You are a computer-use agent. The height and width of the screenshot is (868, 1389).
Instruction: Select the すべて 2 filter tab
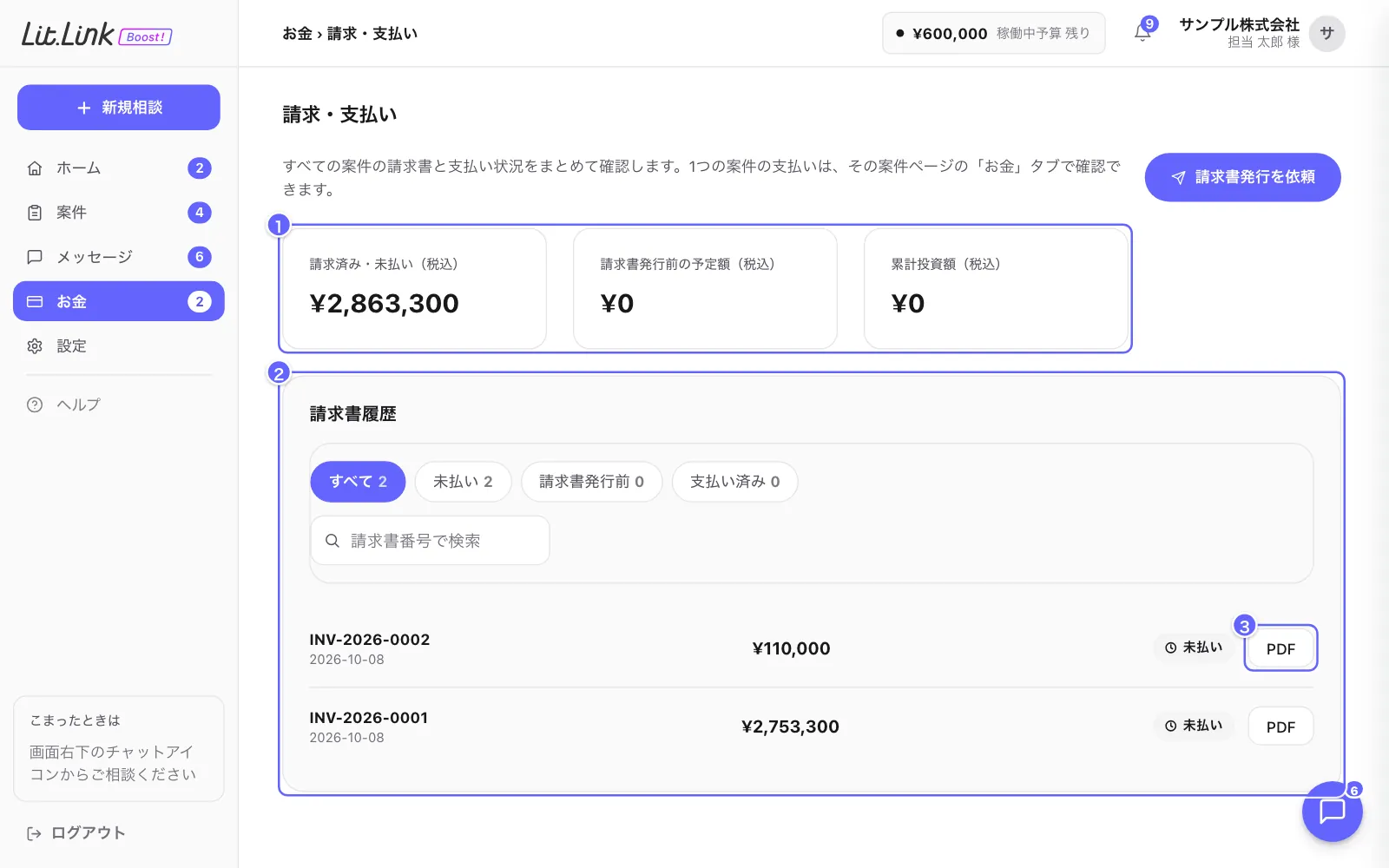pyautogui.click(x=358, y=482)
